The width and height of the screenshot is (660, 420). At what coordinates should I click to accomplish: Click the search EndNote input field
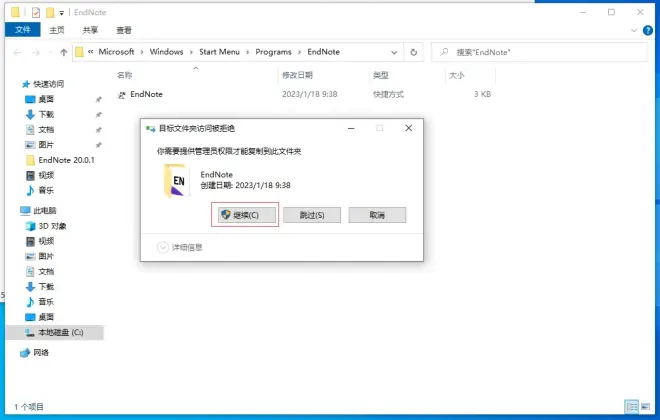(x=539, y=52)
